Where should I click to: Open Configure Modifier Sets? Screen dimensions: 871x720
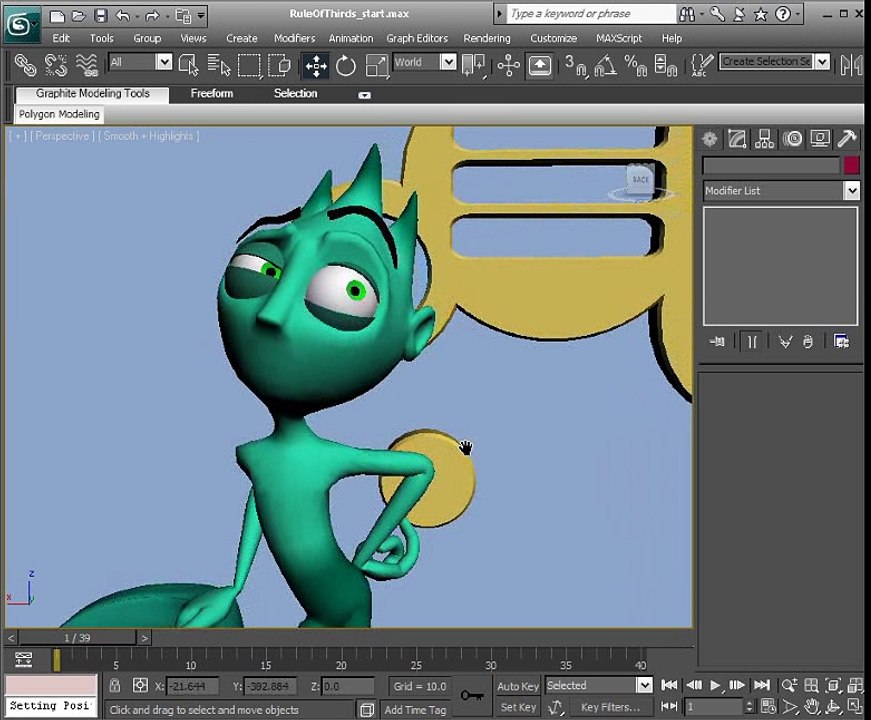842,341
